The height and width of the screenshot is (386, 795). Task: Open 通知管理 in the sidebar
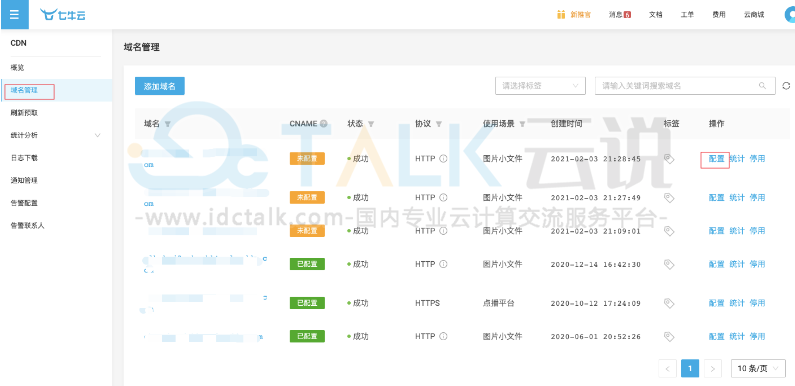(24, 180)
